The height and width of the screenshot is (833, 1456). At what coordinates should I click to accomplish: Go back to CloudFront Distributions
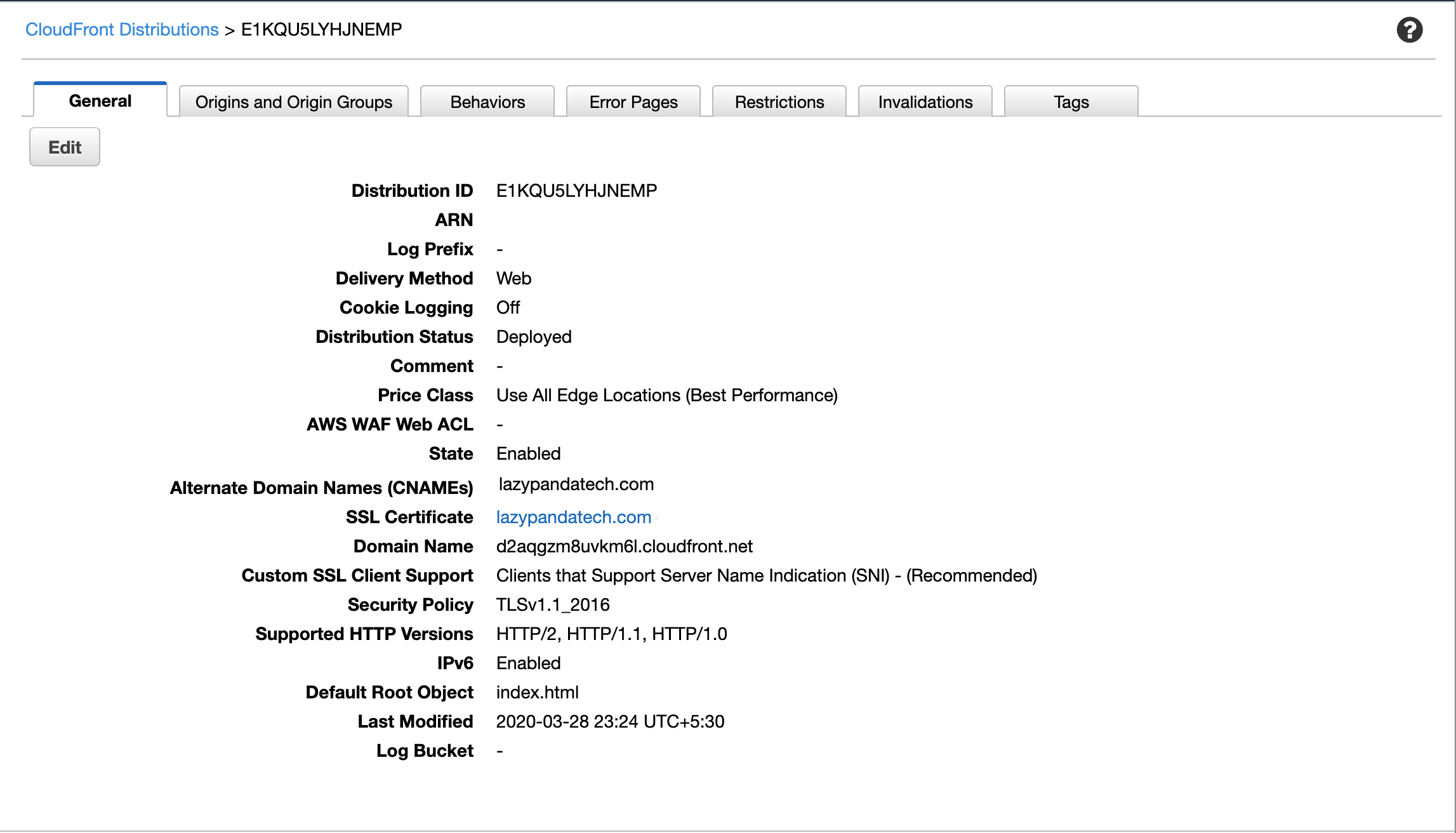click(x=122, y=29)
